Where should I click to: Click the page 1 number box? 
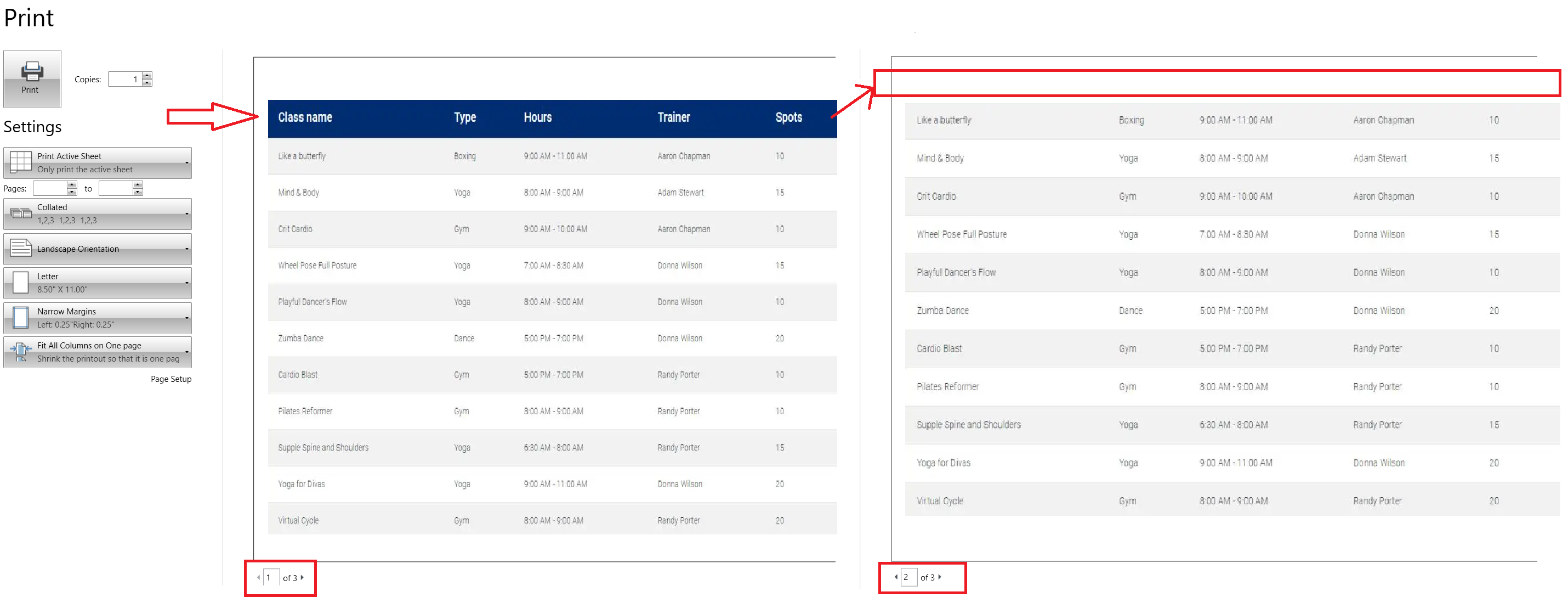(x=271, y=577)
